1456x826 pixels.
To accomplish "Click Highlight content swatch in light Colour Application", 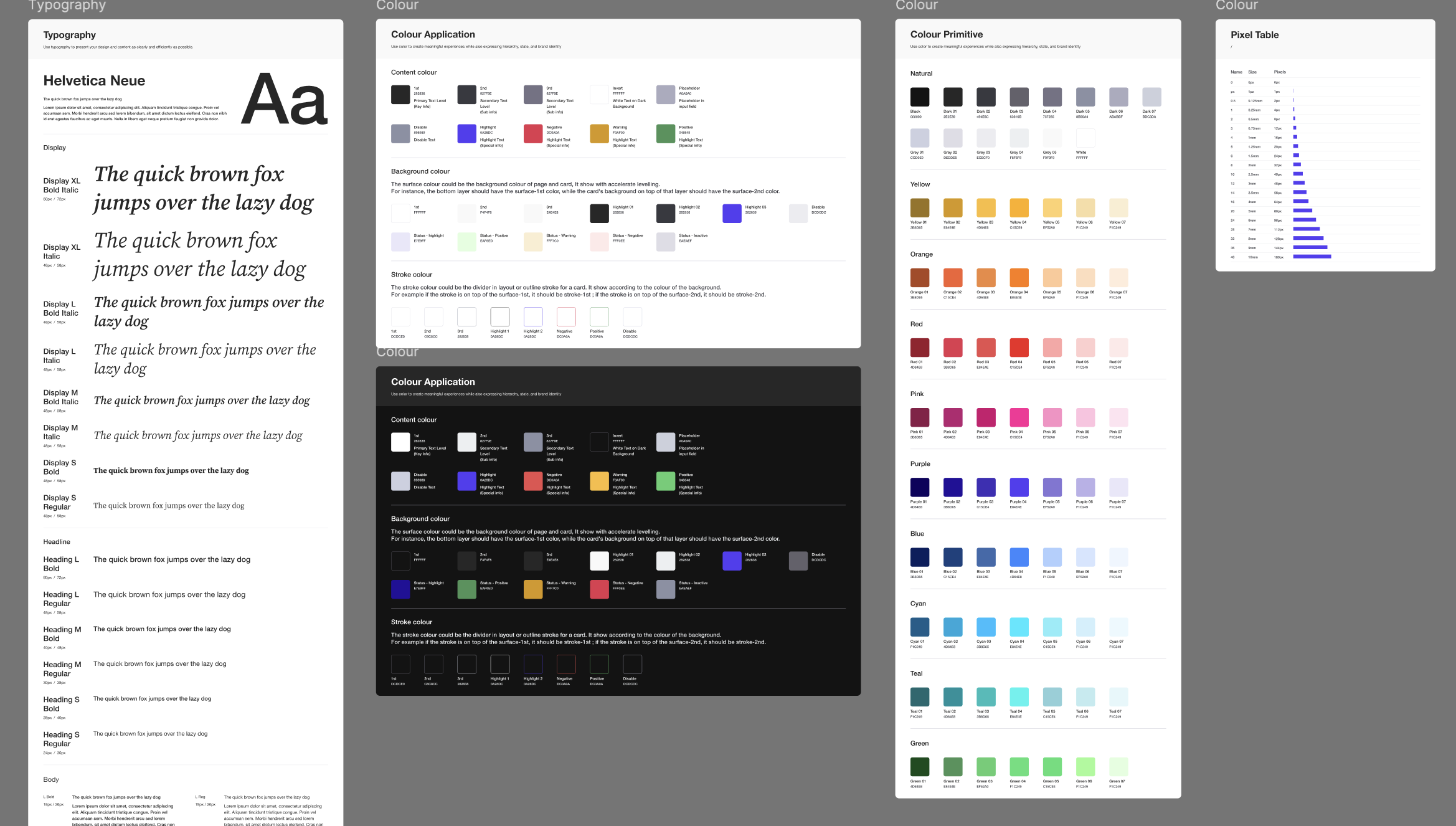I will click(467, 134).
